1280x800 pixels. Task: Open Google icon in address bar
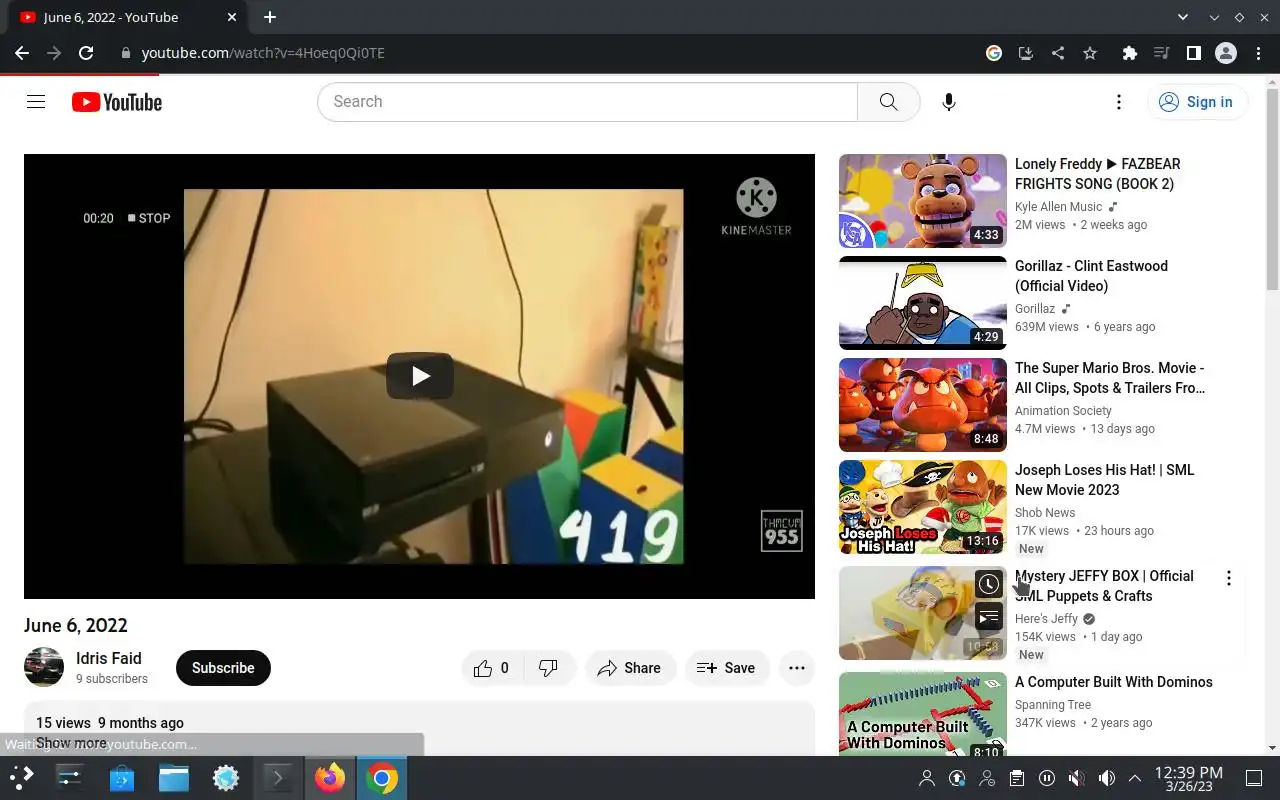(x=994, y=53)
